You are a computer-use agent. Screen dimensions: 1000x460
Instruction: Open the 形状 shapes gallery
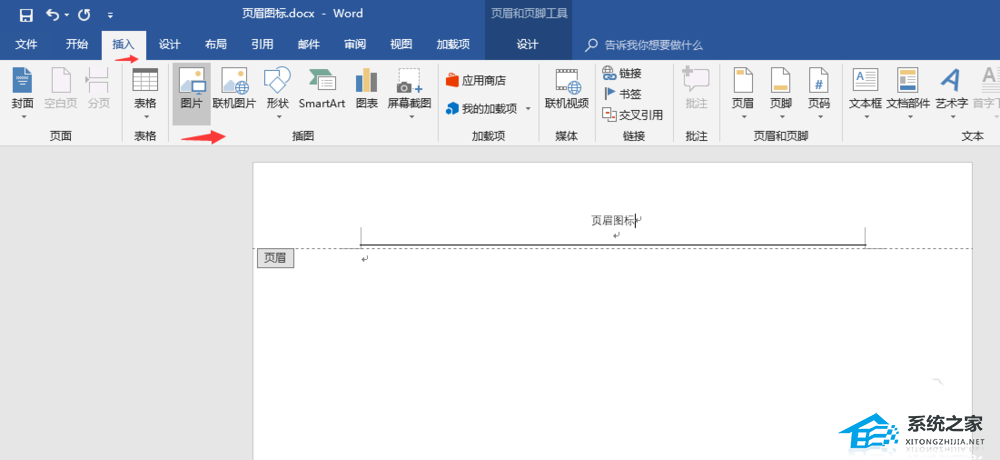[277, 88]
